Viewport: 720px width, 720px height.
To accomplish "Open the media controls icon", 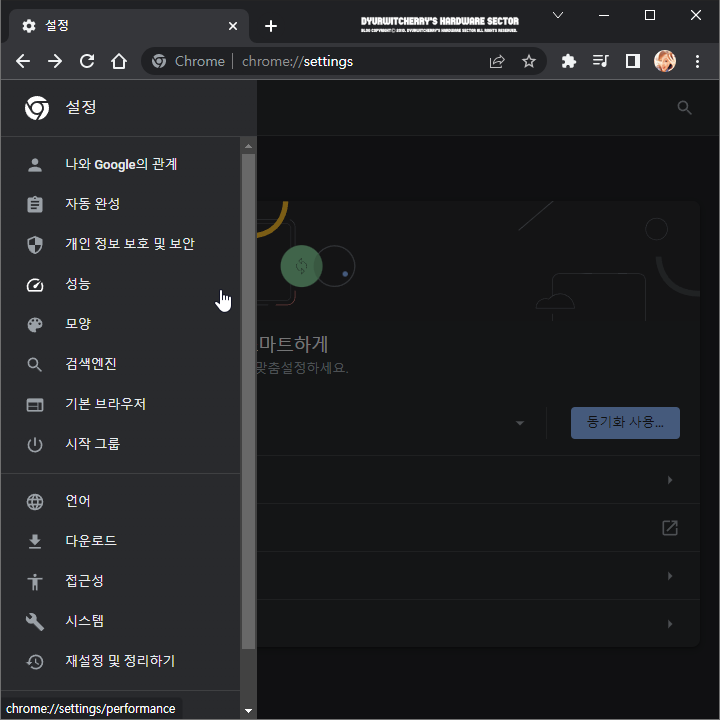I will click(x=601, y=61).
